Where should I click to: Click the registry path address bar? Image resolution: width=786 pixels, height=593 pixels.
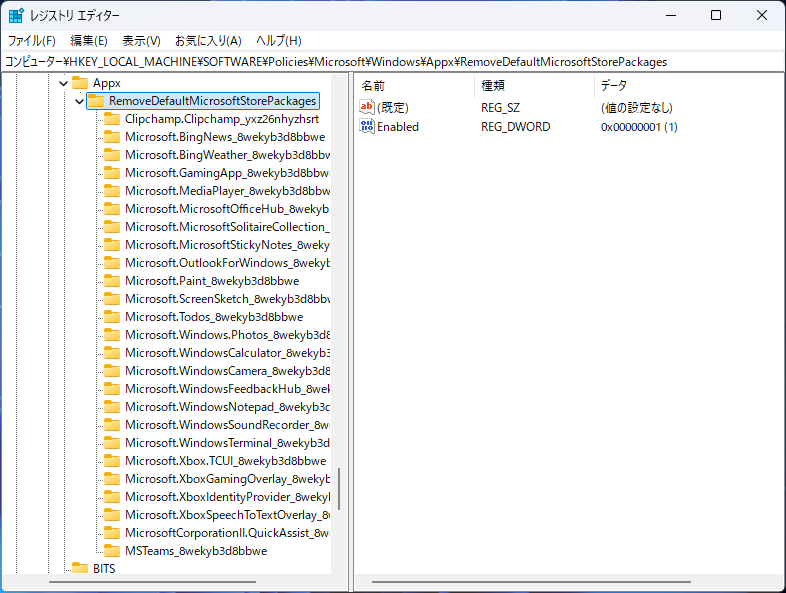pyautogui.click(x=393, y=62)
